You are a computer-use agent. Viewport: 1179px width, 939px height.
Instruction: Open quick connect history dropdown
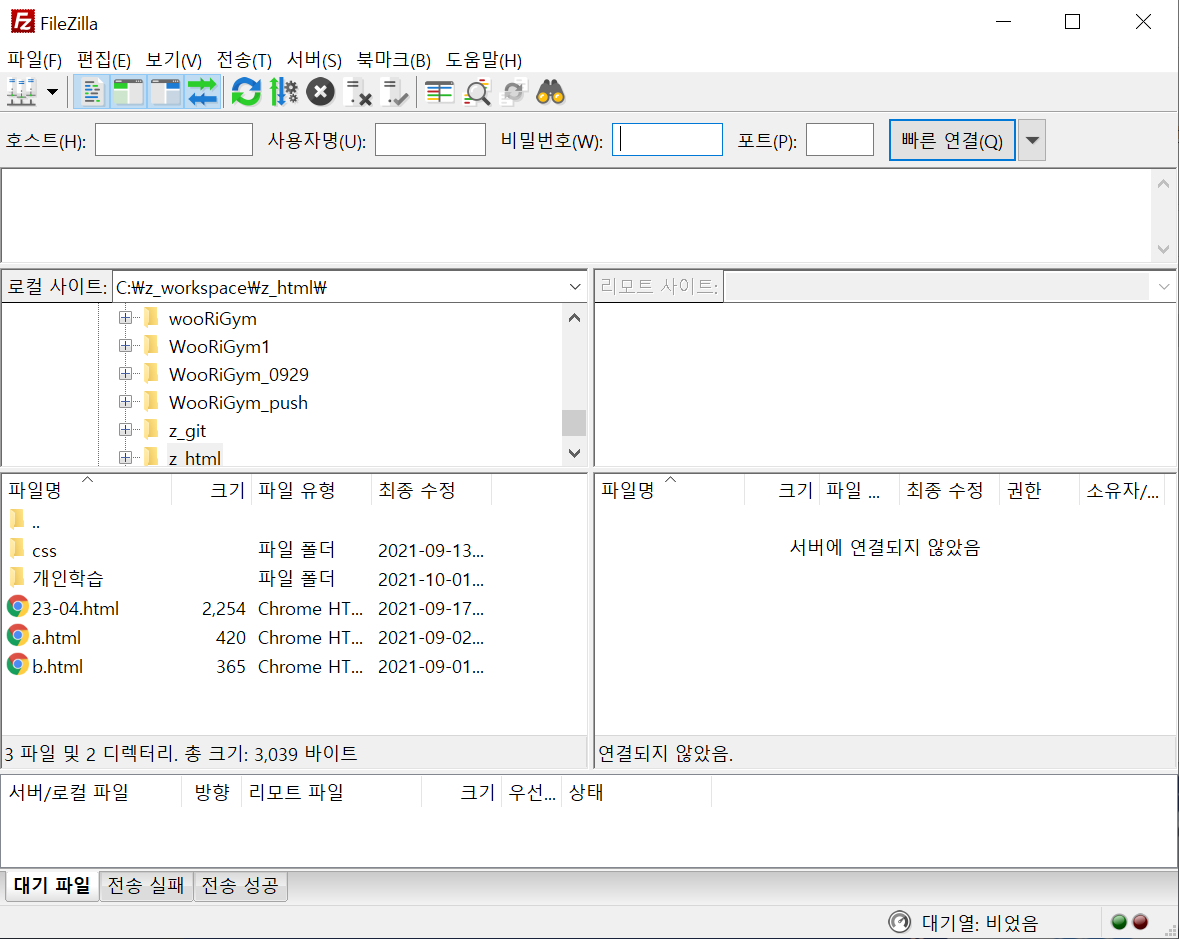point(1032,140)
